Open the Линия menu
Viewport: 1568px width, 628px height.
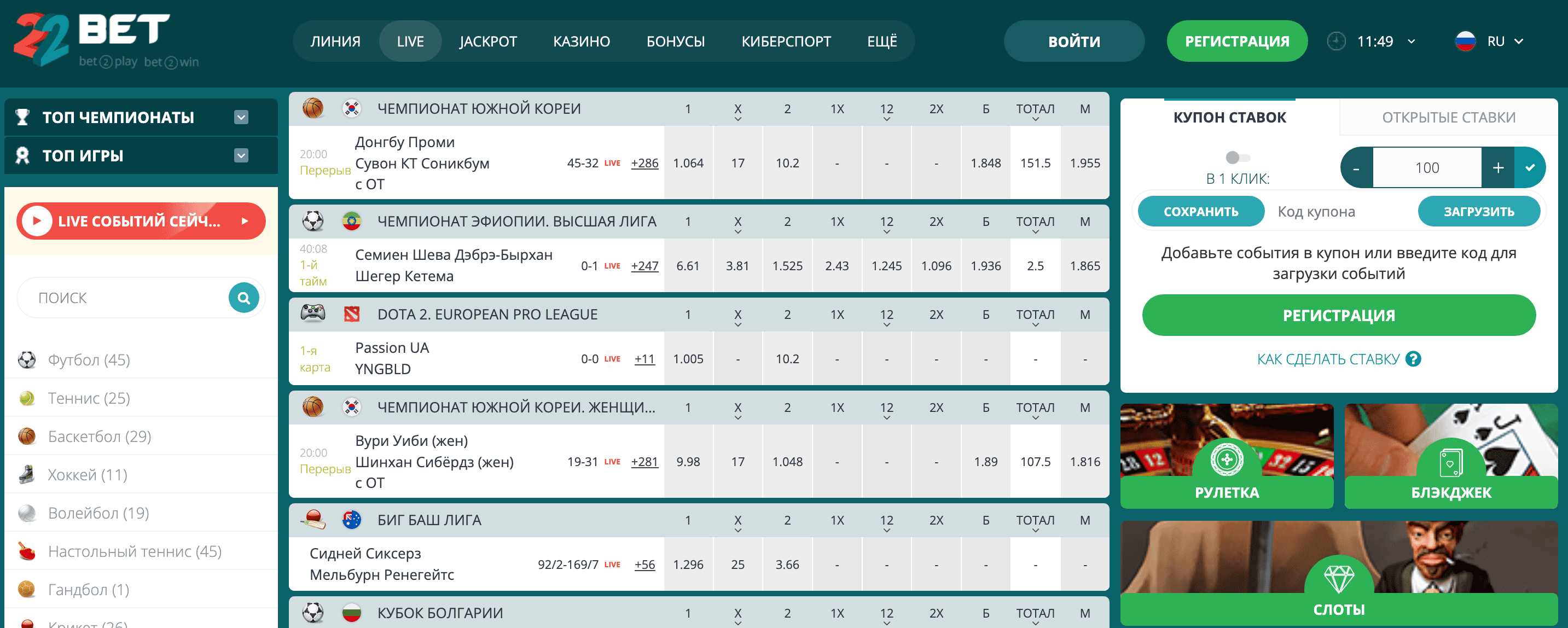point(335,42)
